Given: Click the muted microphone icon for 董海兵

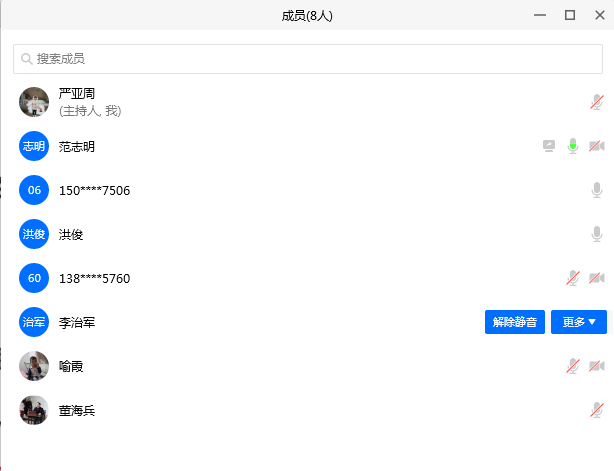Looking at the screenshot, I should point(597,410).
